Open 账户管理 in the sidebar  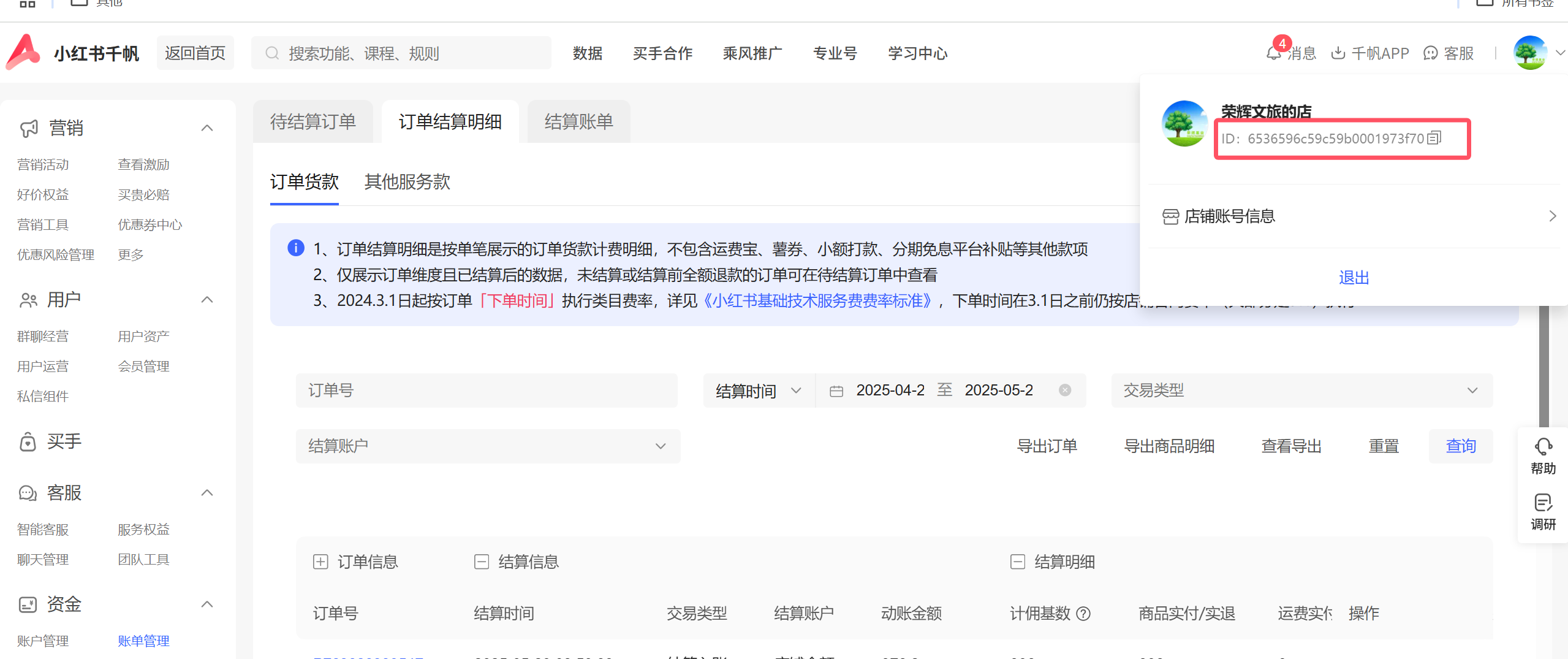click(43, 641)
